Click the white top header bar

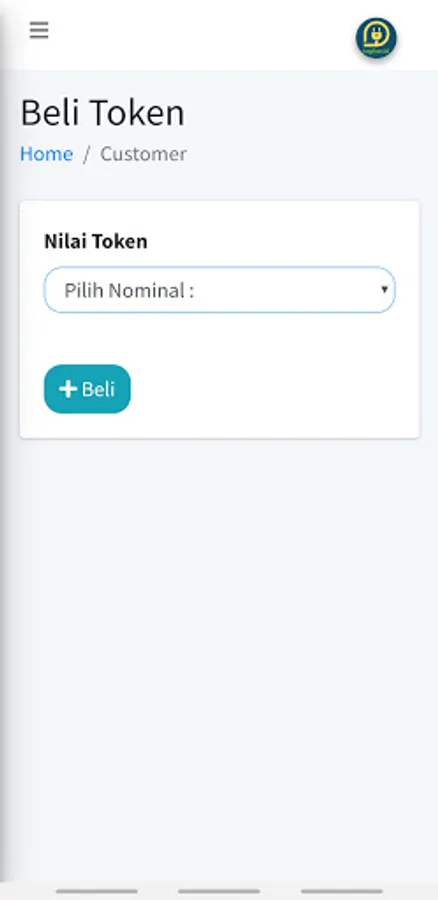point(201,34)
